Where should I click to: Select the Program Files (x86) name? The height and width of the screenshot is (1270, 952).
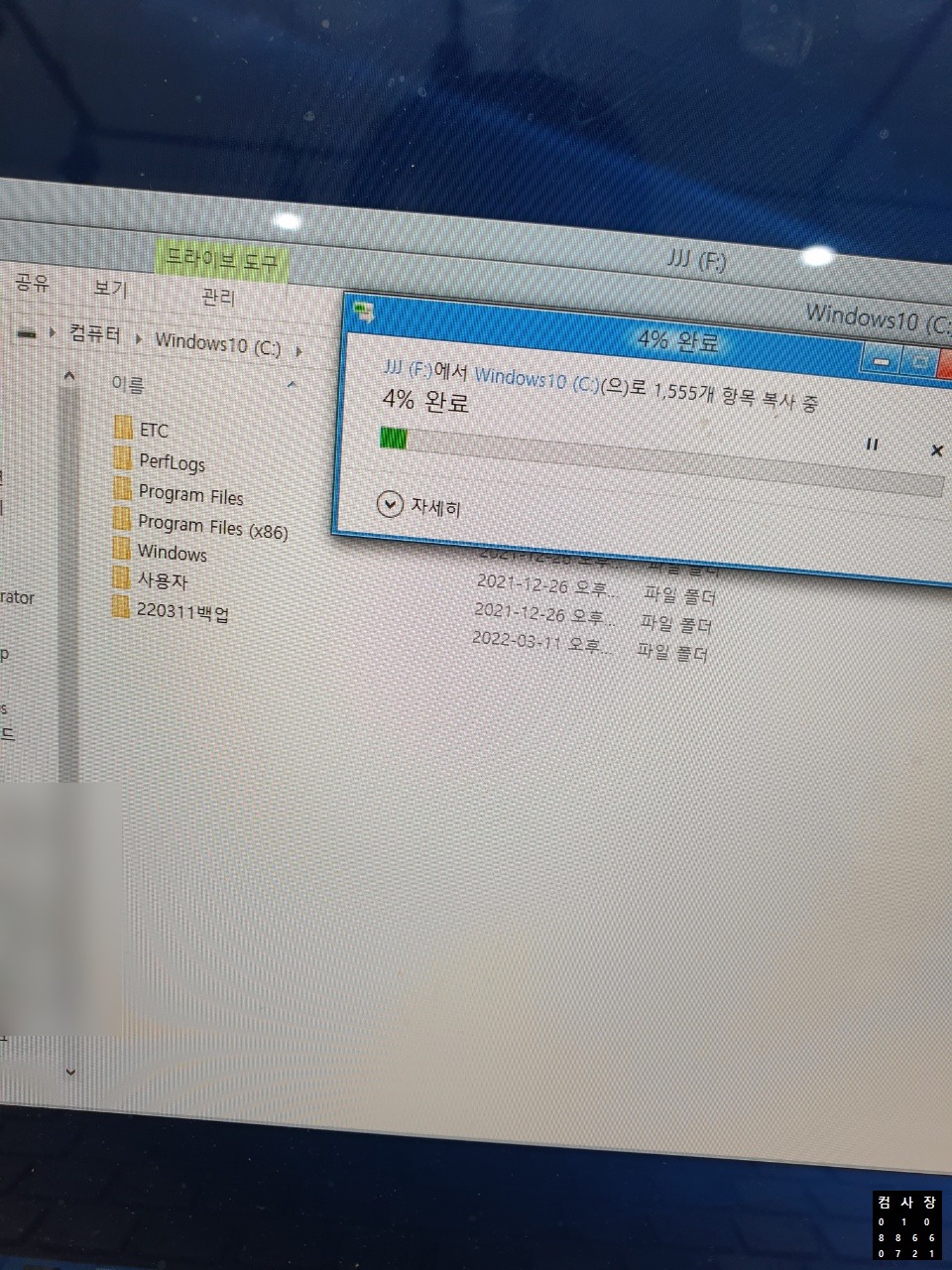pos(213,527)
